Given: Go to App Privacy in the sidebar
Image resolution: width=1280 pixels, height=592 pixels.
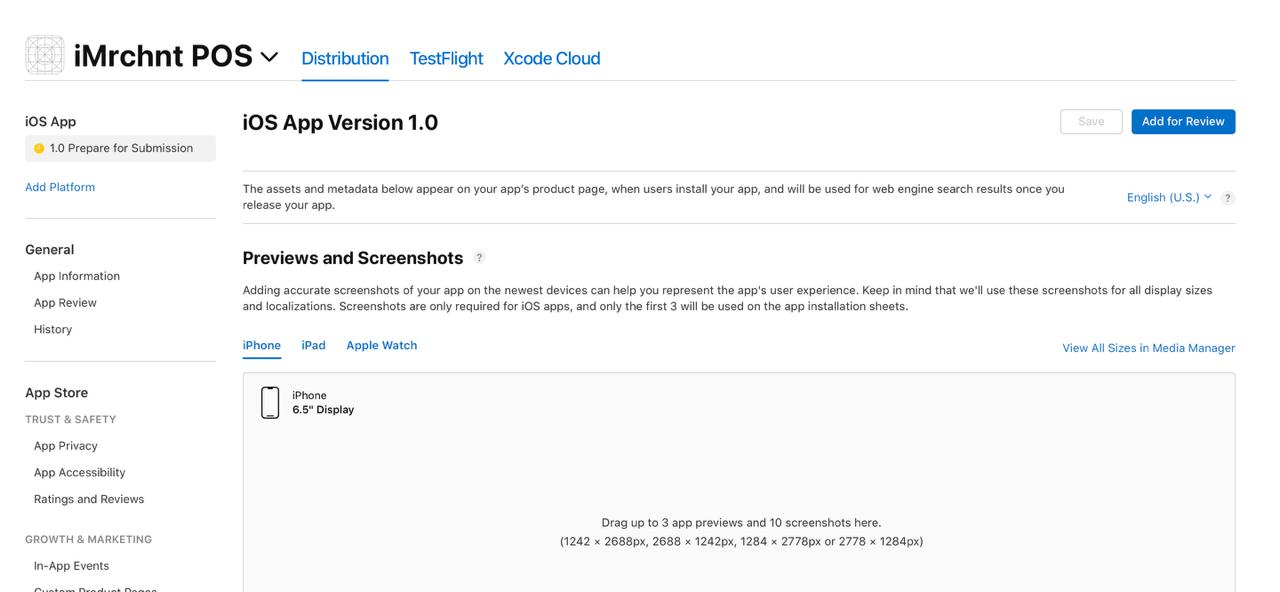Looking at the screenshot, I should coord(66,446).
